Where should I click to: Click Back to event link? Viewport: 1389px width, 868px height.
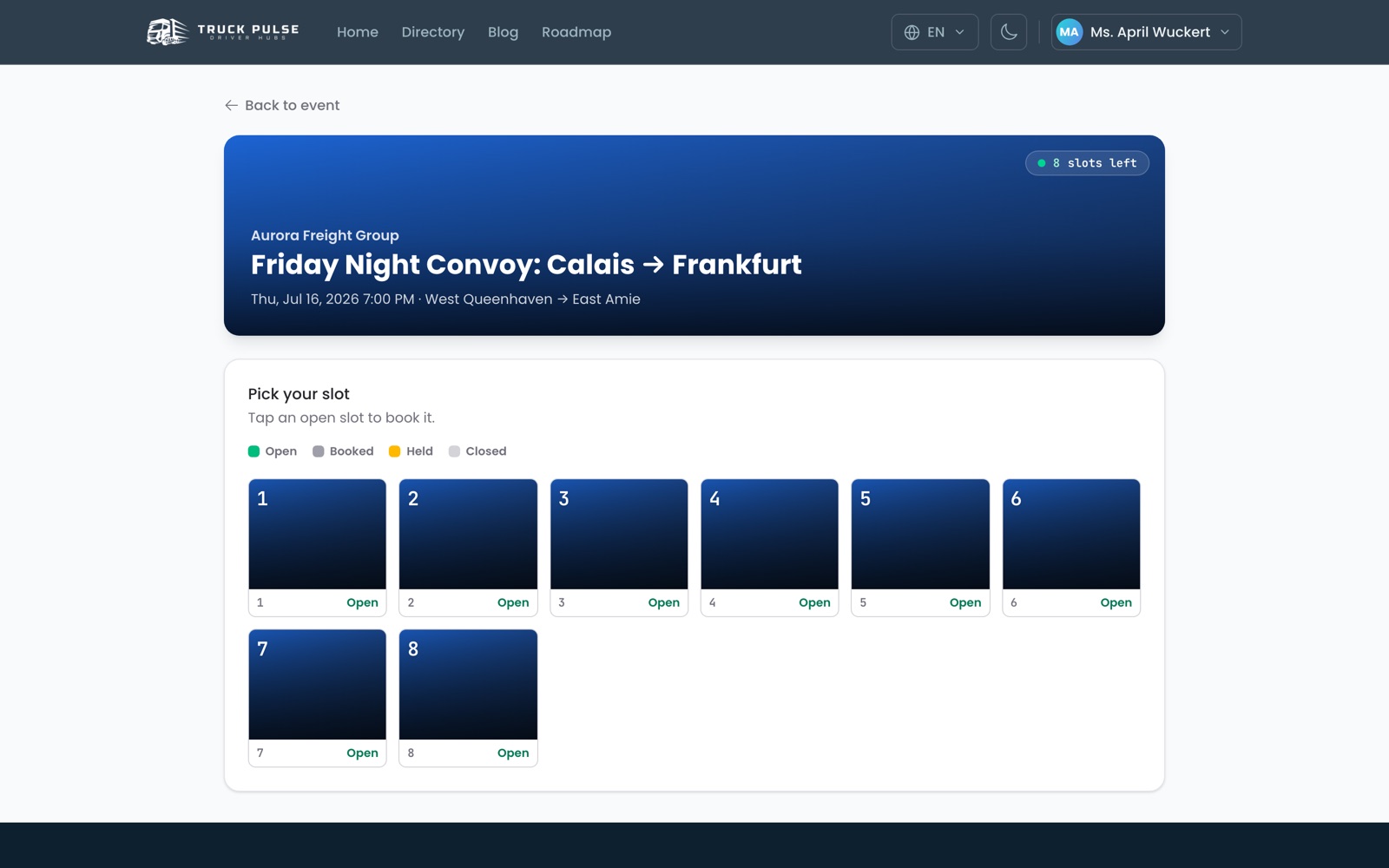coord(282,105)
